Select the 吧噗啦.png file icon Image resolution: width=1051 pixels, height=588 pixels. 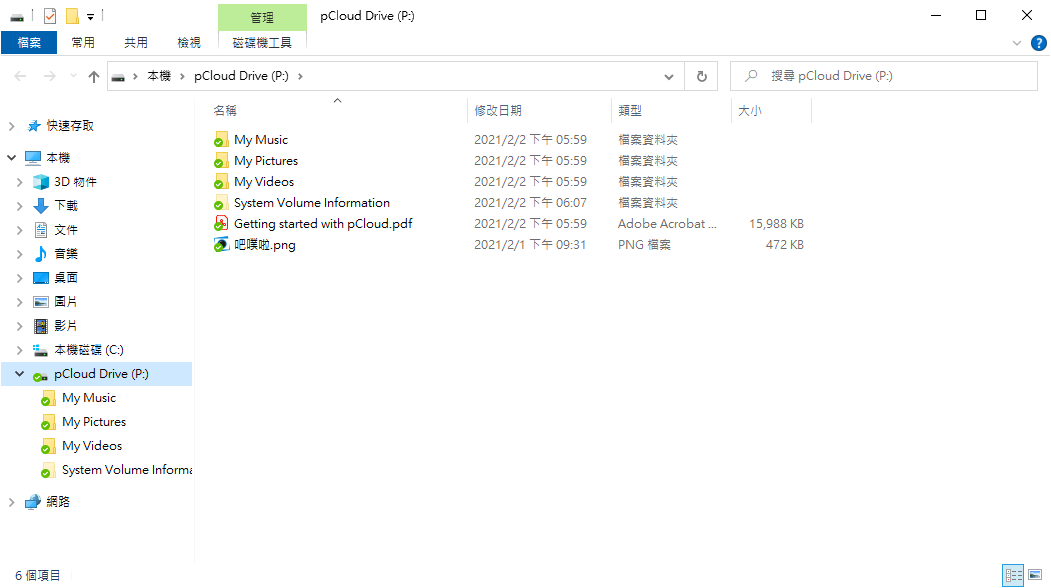[221, 245]
